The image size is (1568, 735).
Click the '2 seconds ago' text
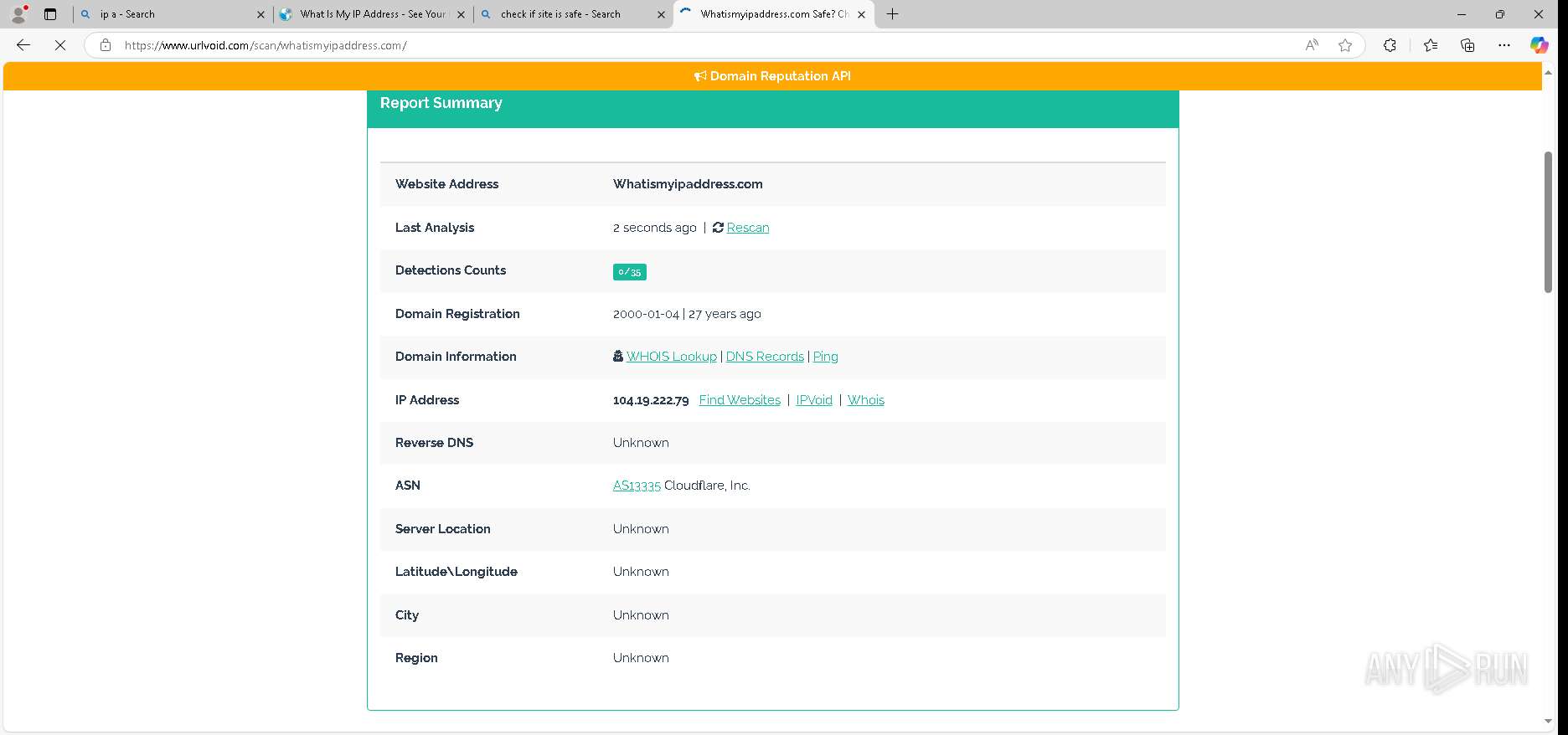click(654, 228)
